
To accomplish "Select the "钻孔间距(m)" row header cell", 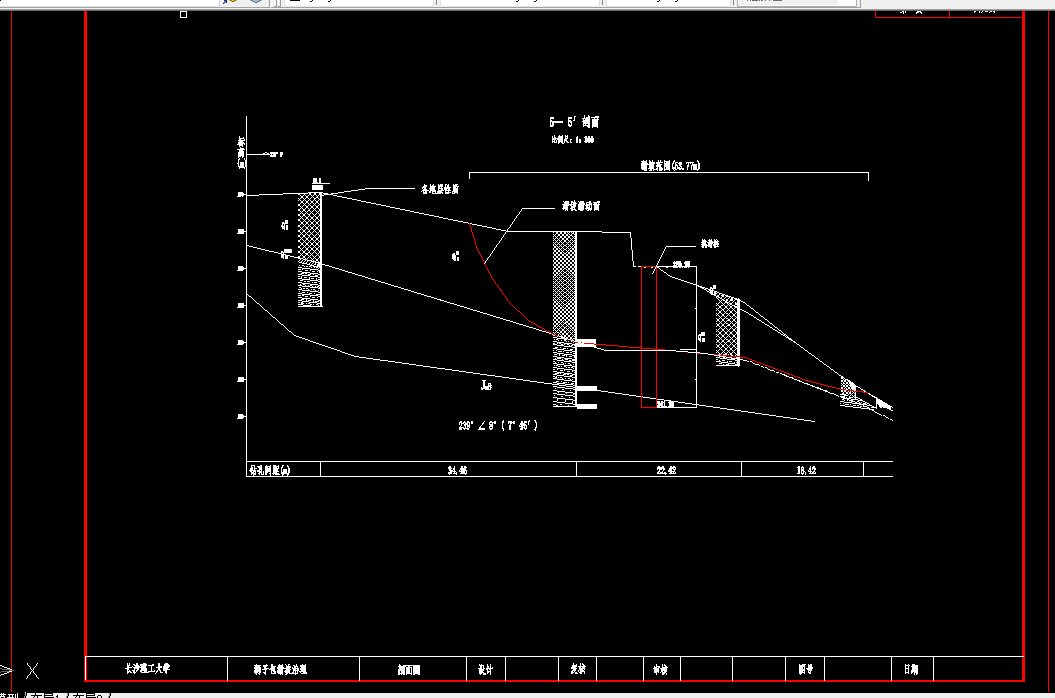I will [x=283, y=469].
